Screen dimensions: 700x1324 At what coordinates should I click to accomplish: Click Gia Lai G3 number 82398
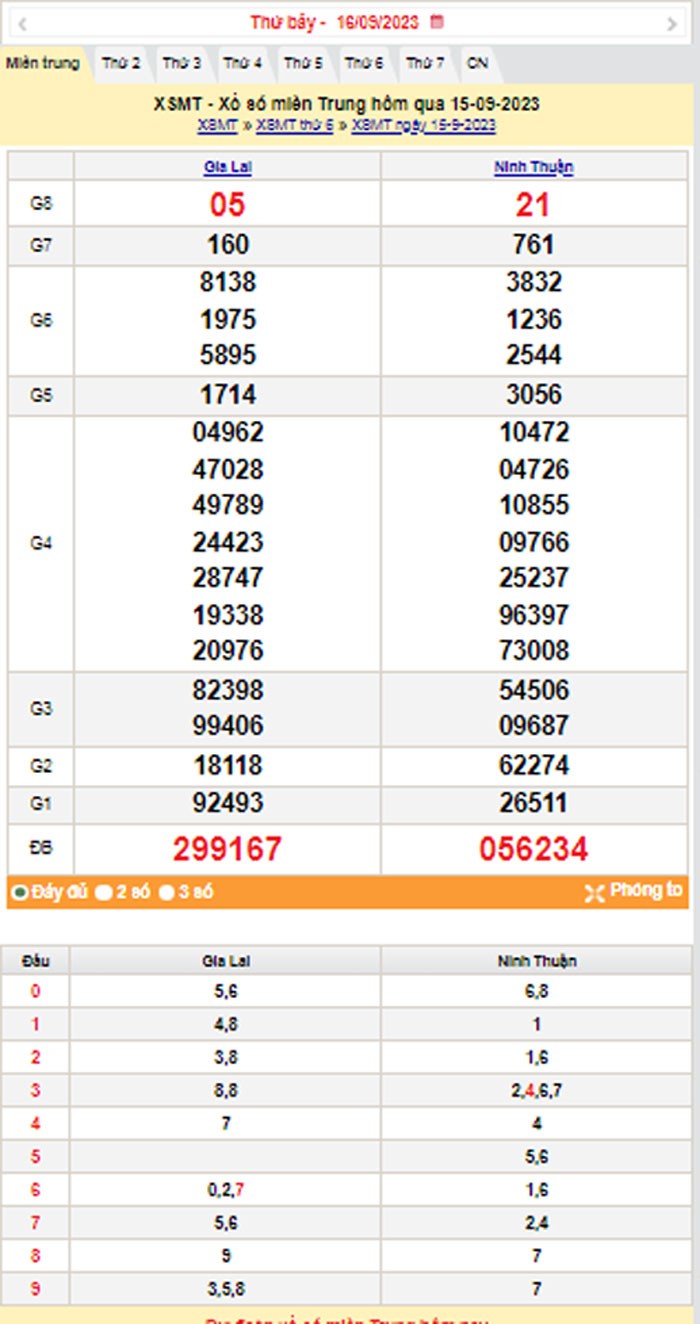[x=228, y=690]
